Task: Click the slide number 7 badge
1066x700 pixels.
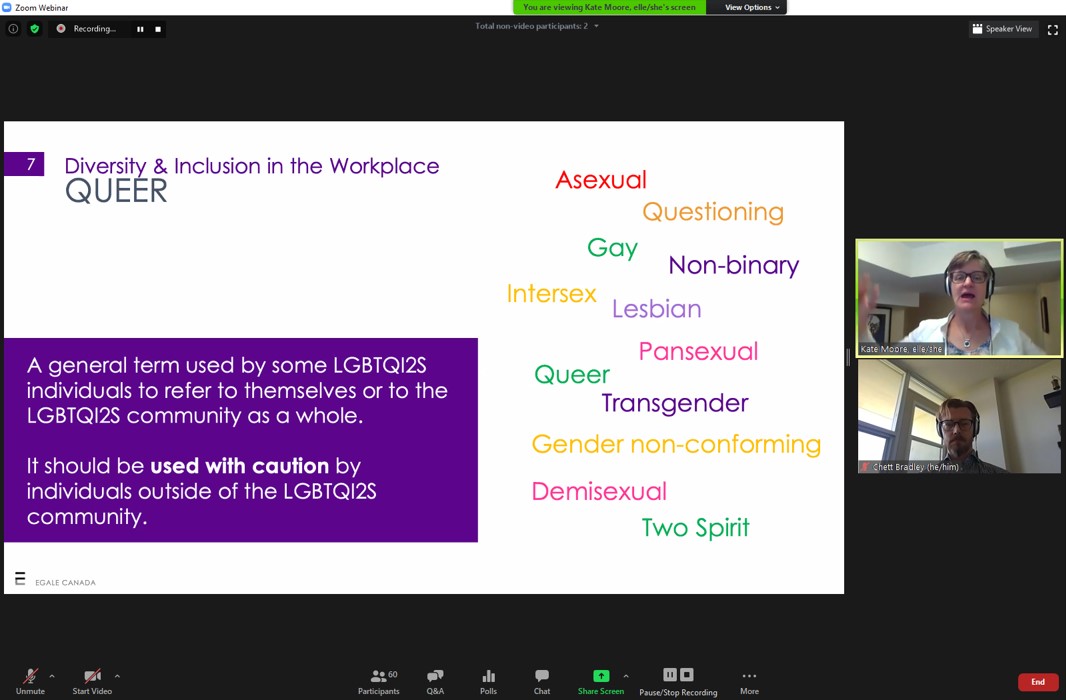Action: (24, 164)
